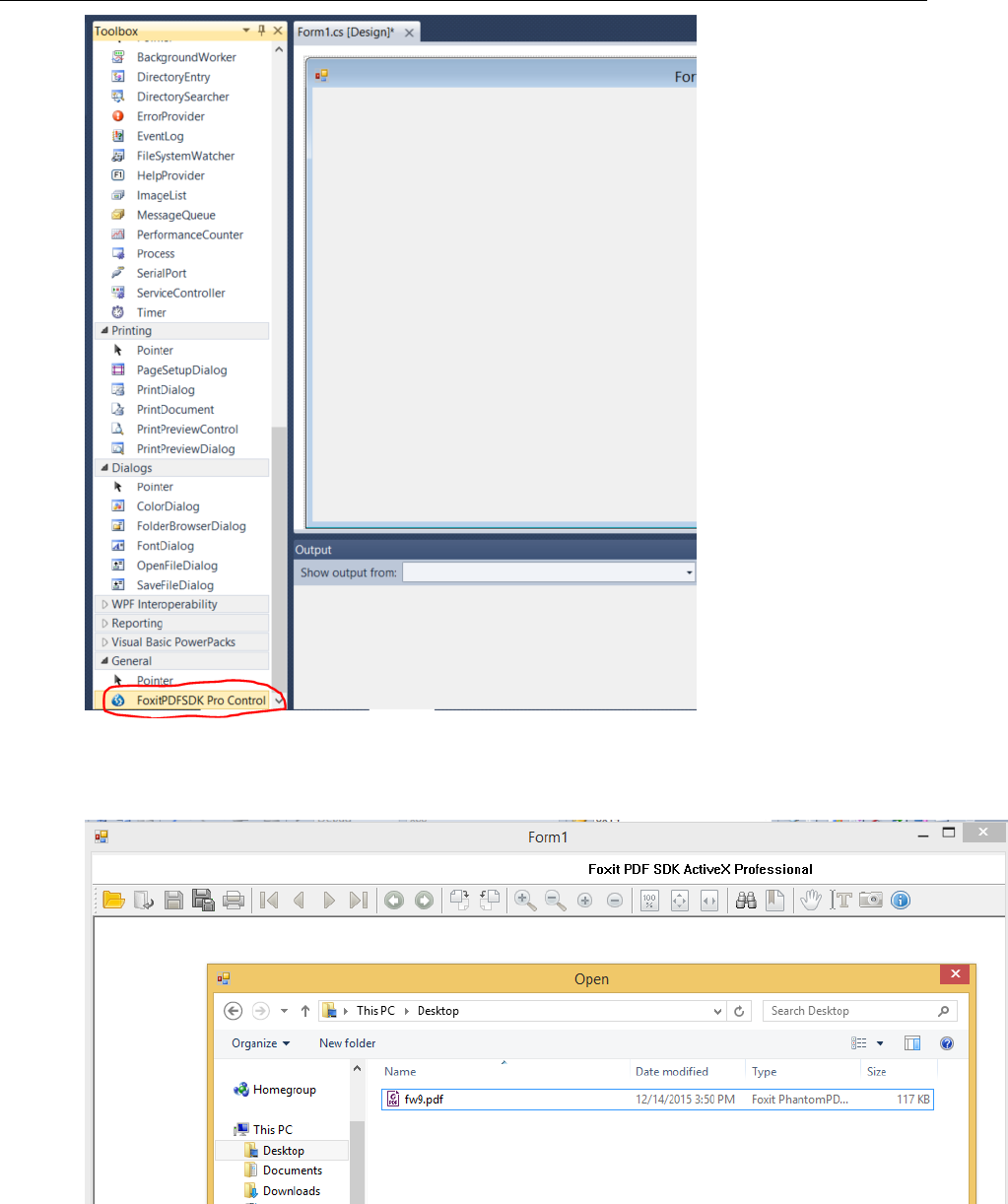This screenshot has width=1008, height=1204.
Task: Select the Hand tool
Action: pos(810,900)
